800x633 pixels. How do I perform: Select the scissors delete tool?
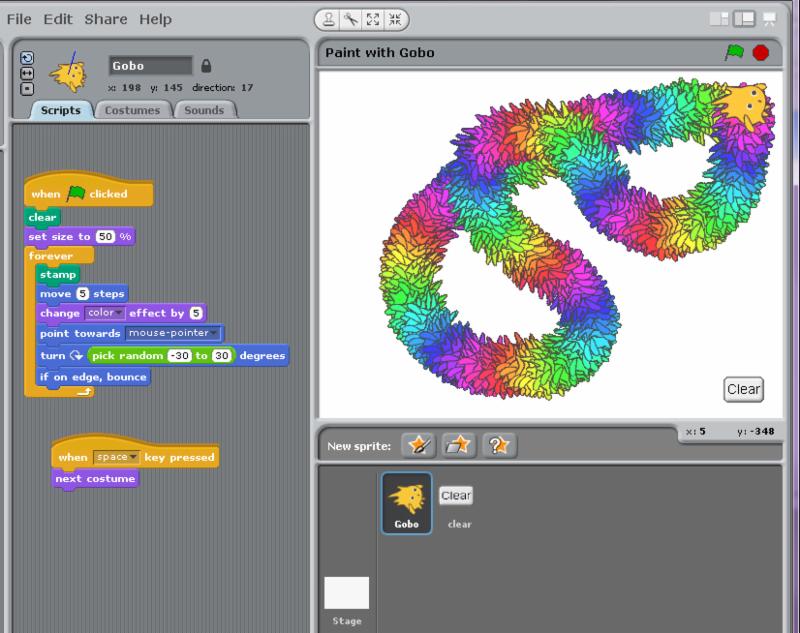351,20
